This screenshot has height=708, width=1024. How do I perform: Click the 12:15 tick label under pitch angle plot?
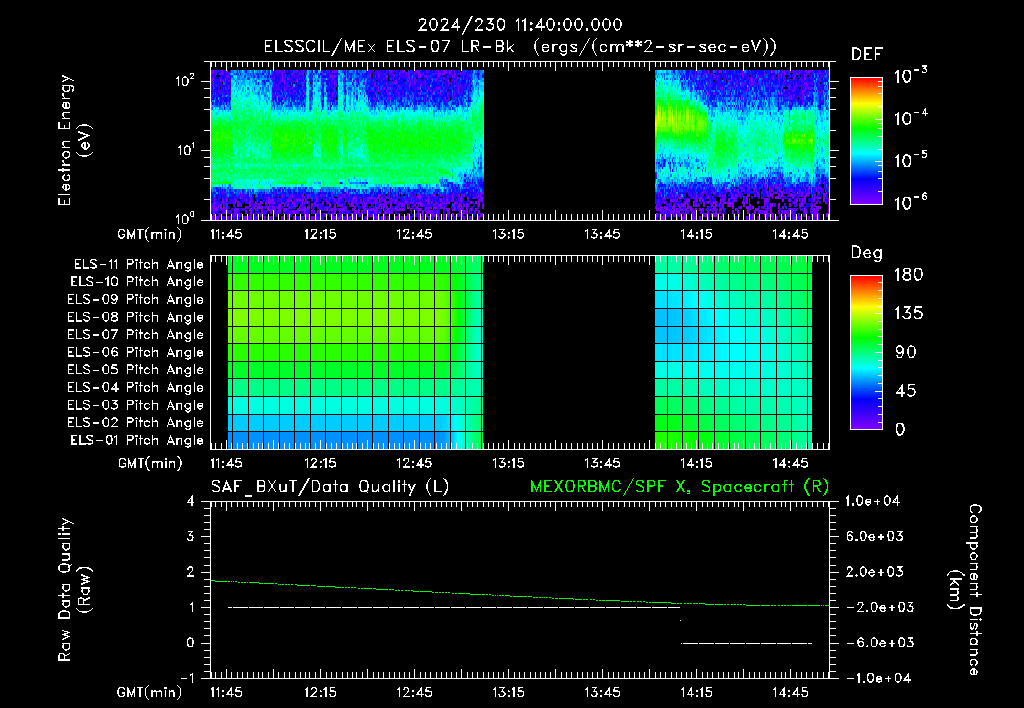[320, 463]
